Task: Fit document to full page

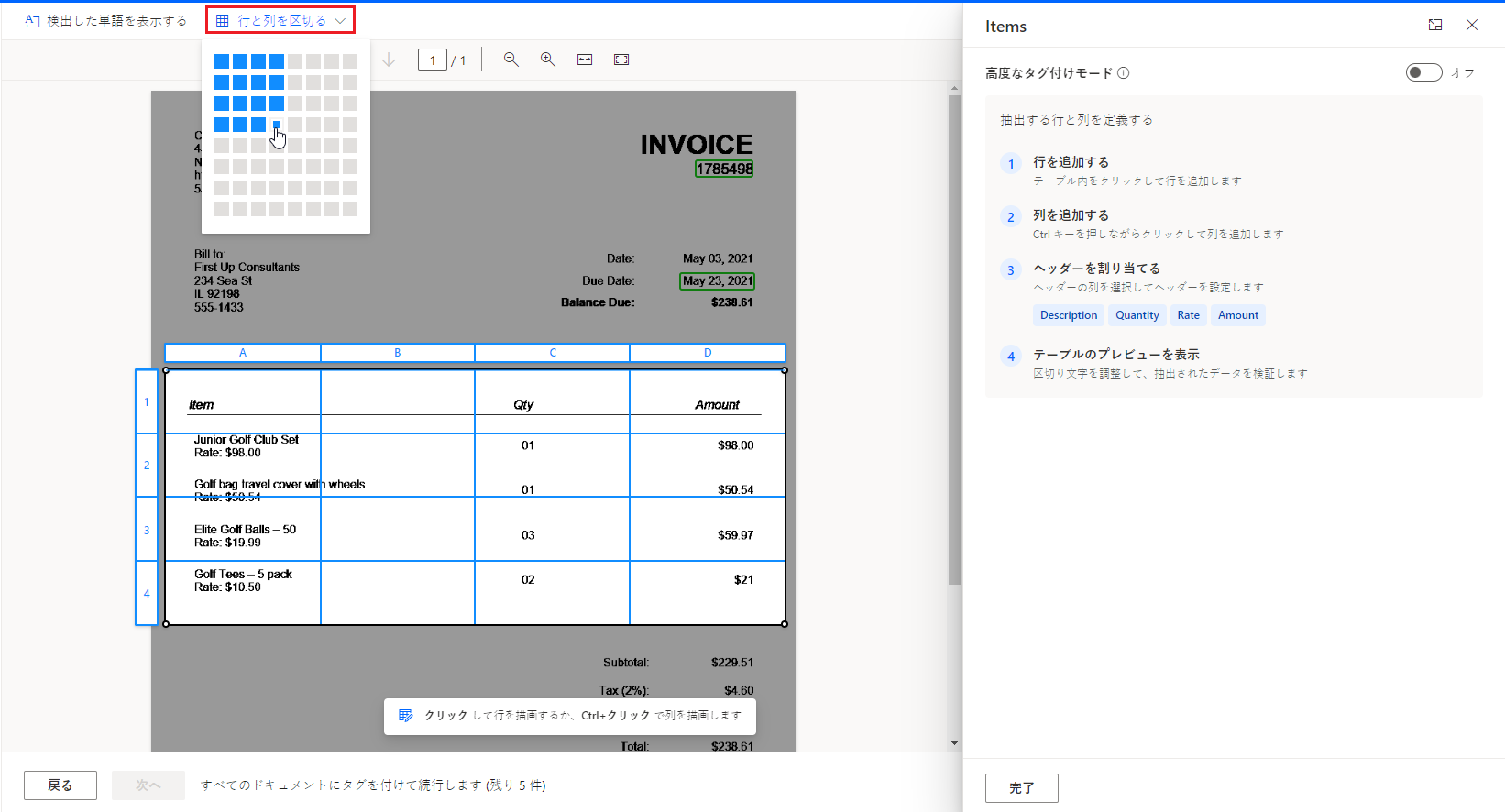Action: (621, 60)
